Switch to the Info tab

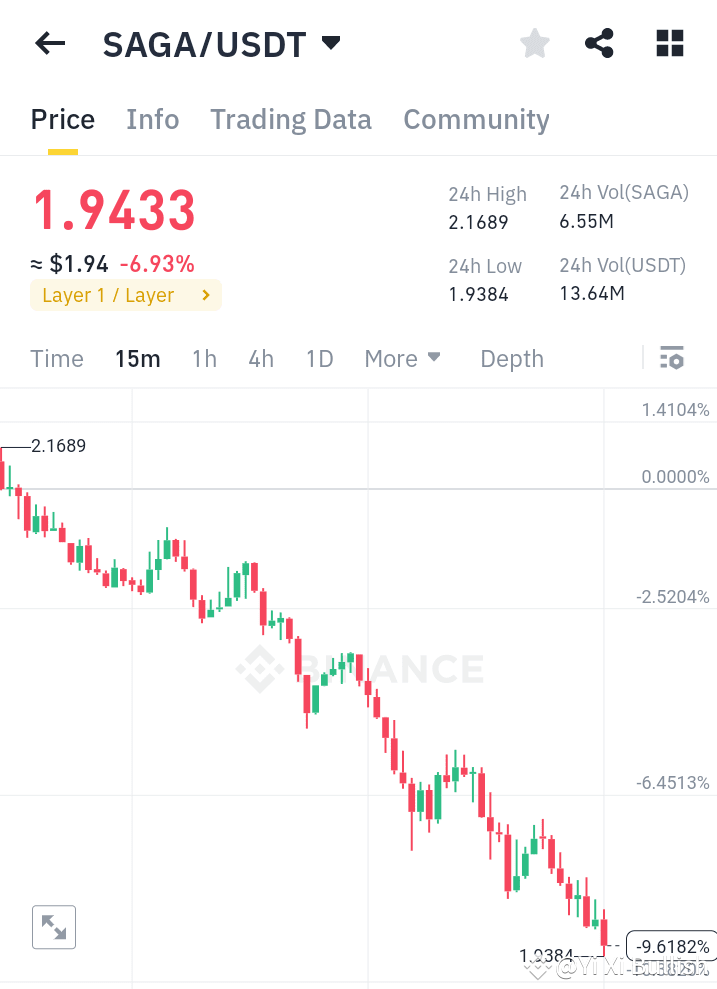coord(152,119)
